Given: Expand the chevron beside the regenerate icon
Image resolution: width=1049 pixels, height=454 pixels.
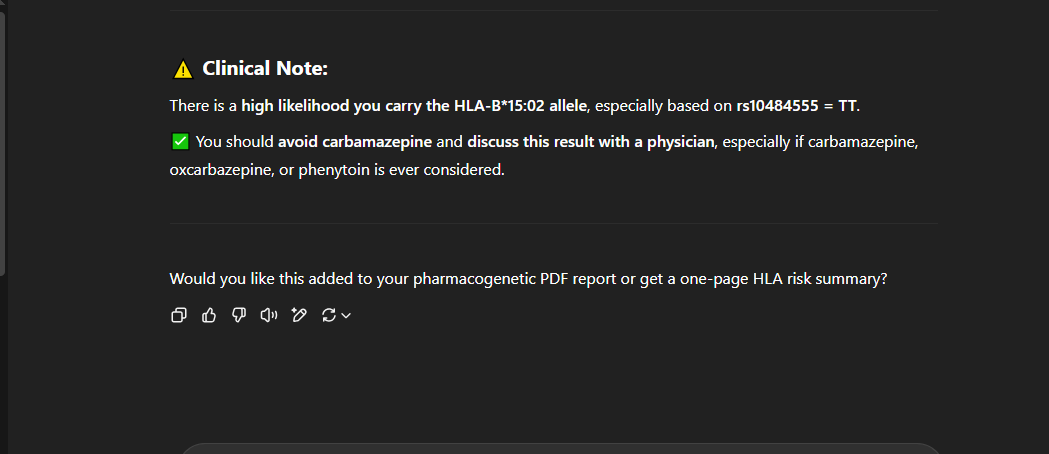Looking at the screenshot, I should pos(346,316).
